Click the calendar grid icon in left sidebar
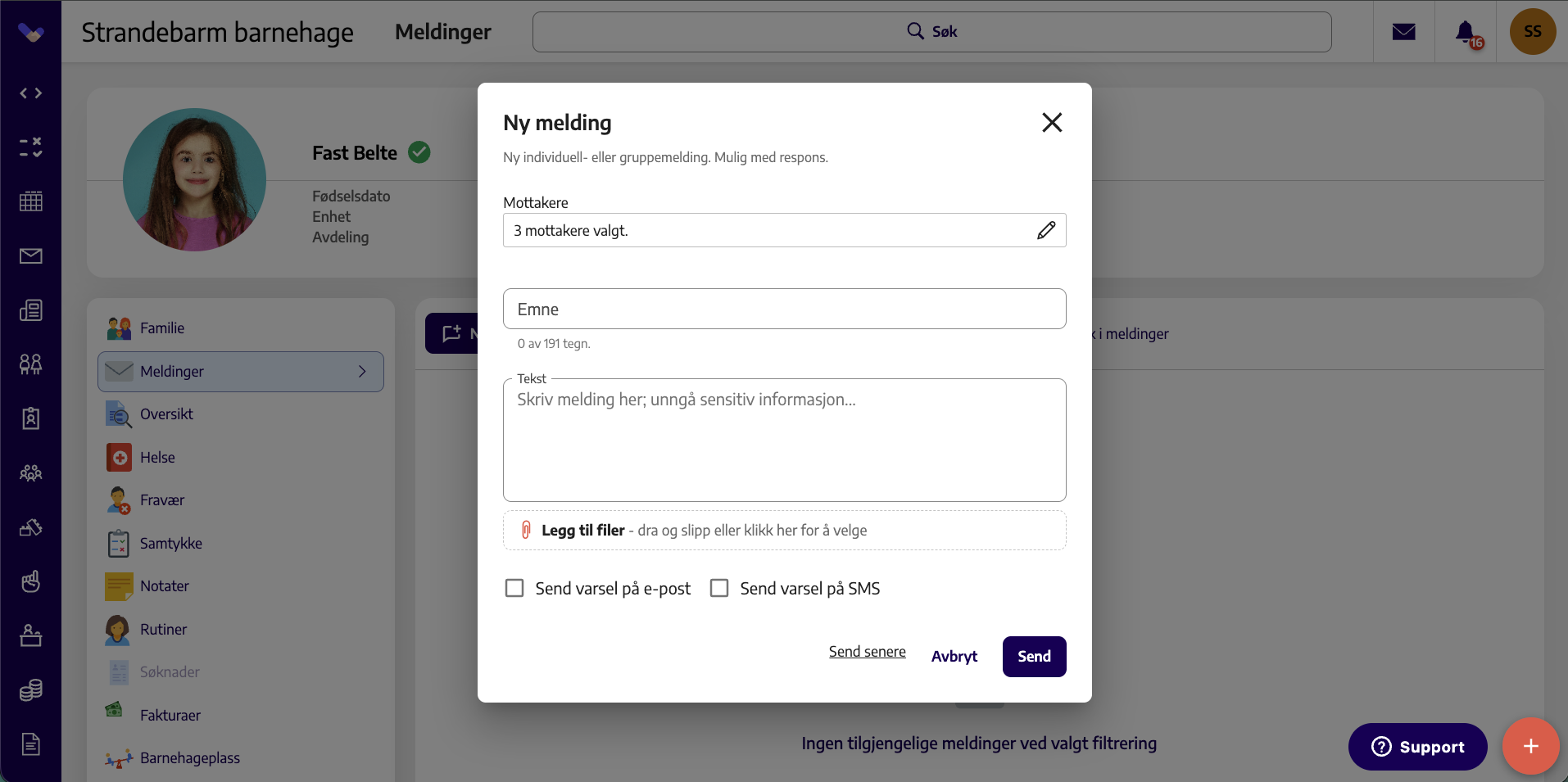Screen dimensions: 1568x782 [x=30, y=201]
